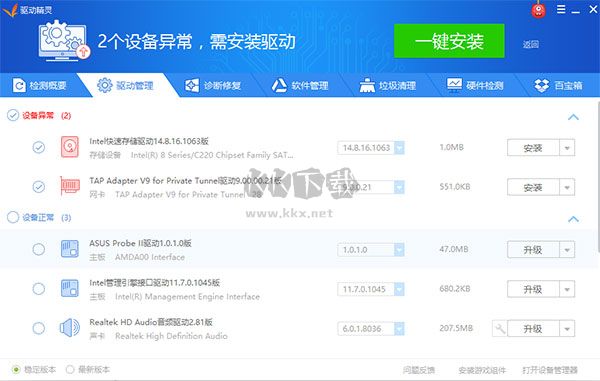This screenshot has height=381, width=600.
Task: Install the TAP Adapter V9 driver
Action: click(533, 187)
